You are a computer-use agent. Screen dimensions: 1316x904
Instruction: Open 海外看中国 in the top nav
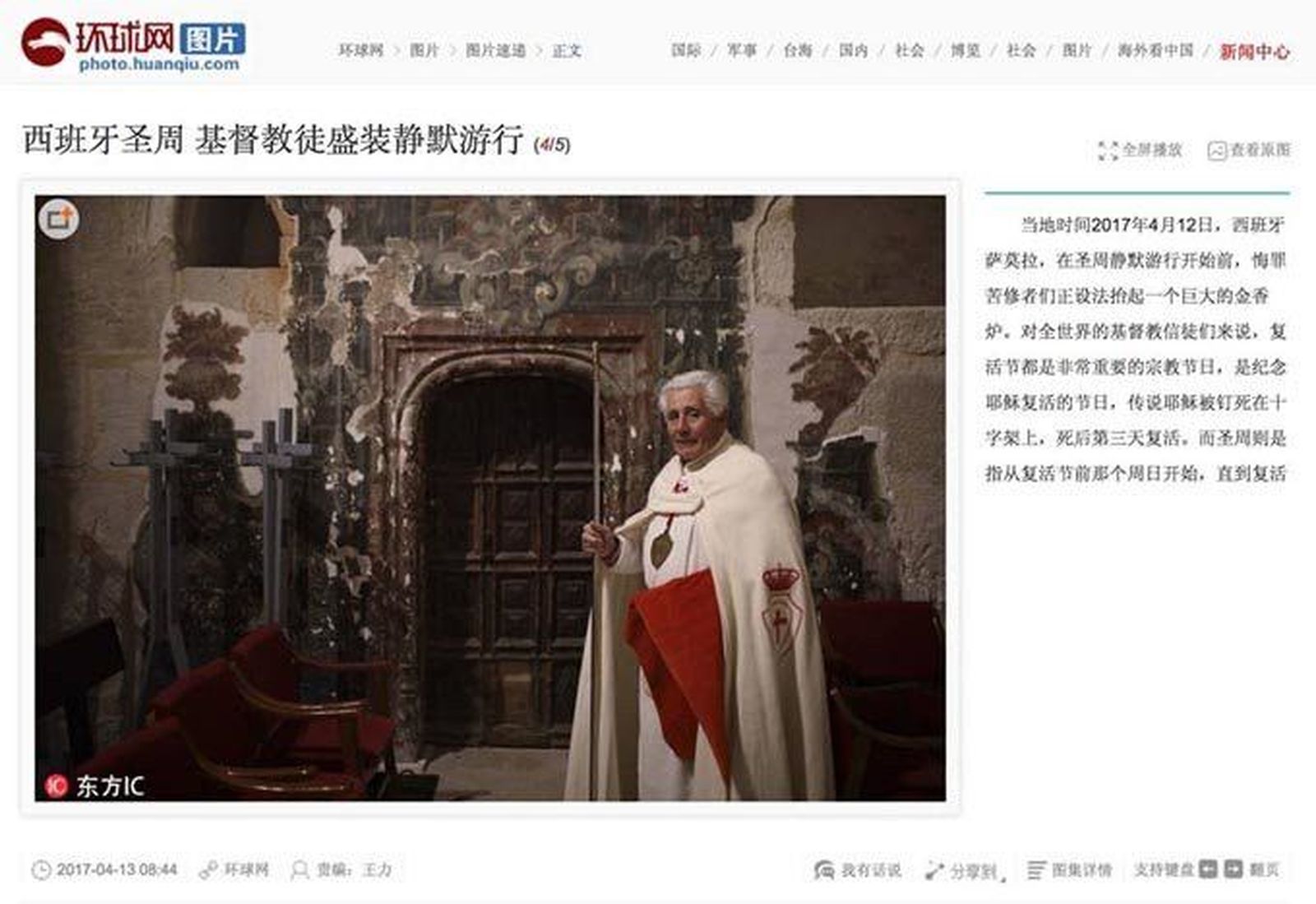[1155, 50]
